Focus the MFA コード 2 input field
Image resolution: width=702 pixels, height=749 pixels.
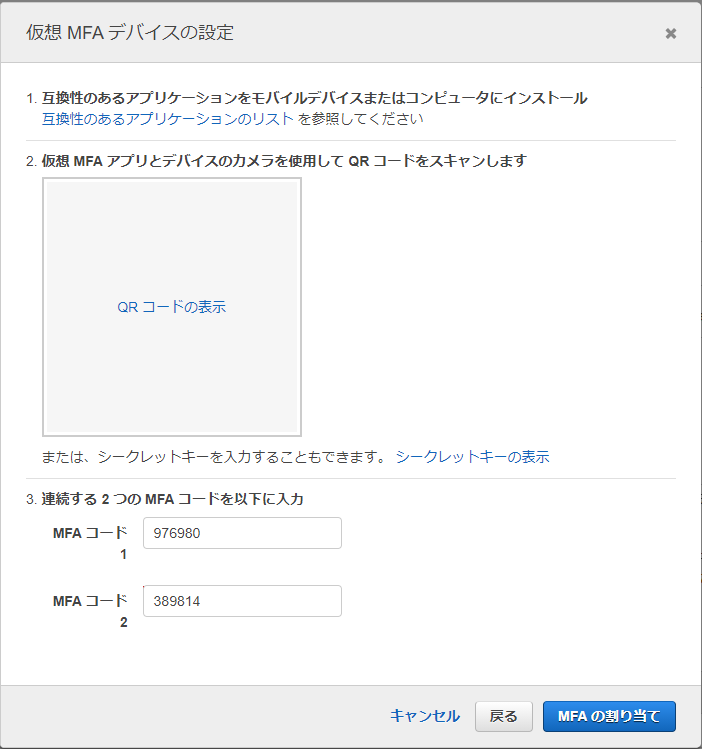pyautogui.click(x=242, y=601)
